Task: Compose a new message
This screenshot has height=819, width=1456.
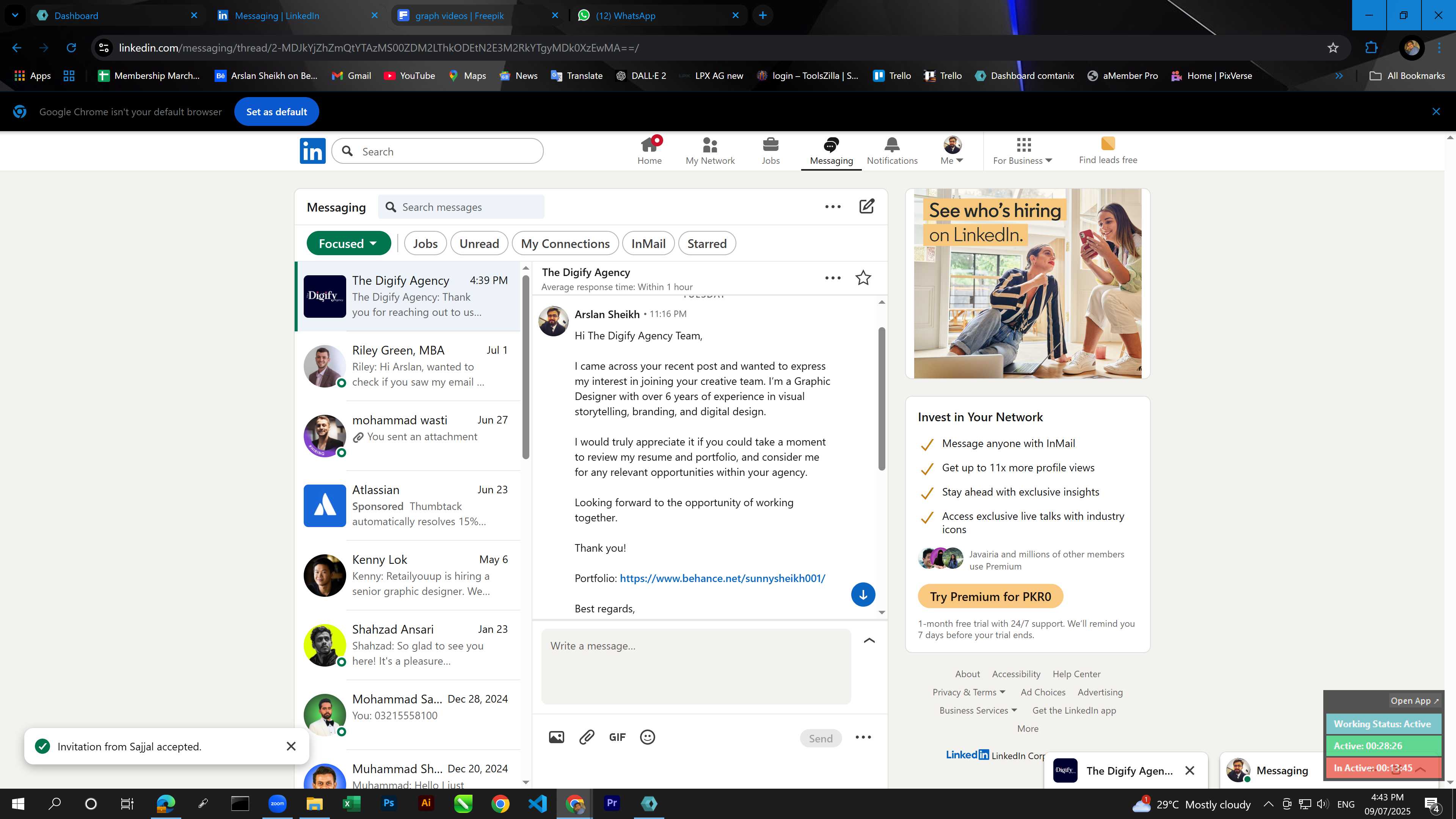Action: (x=866, y=206)
